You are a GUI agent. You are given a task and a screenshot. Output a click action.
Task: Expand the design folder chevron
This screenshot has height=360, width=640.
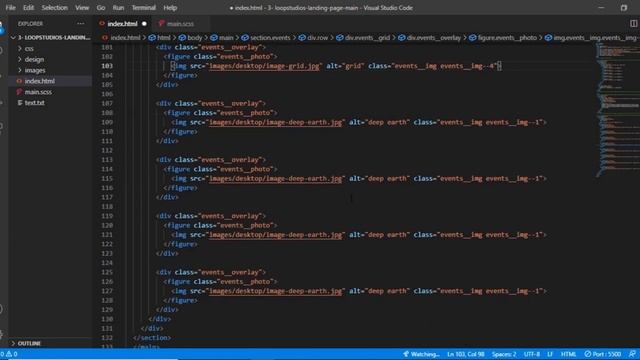[x=20, y=59]
